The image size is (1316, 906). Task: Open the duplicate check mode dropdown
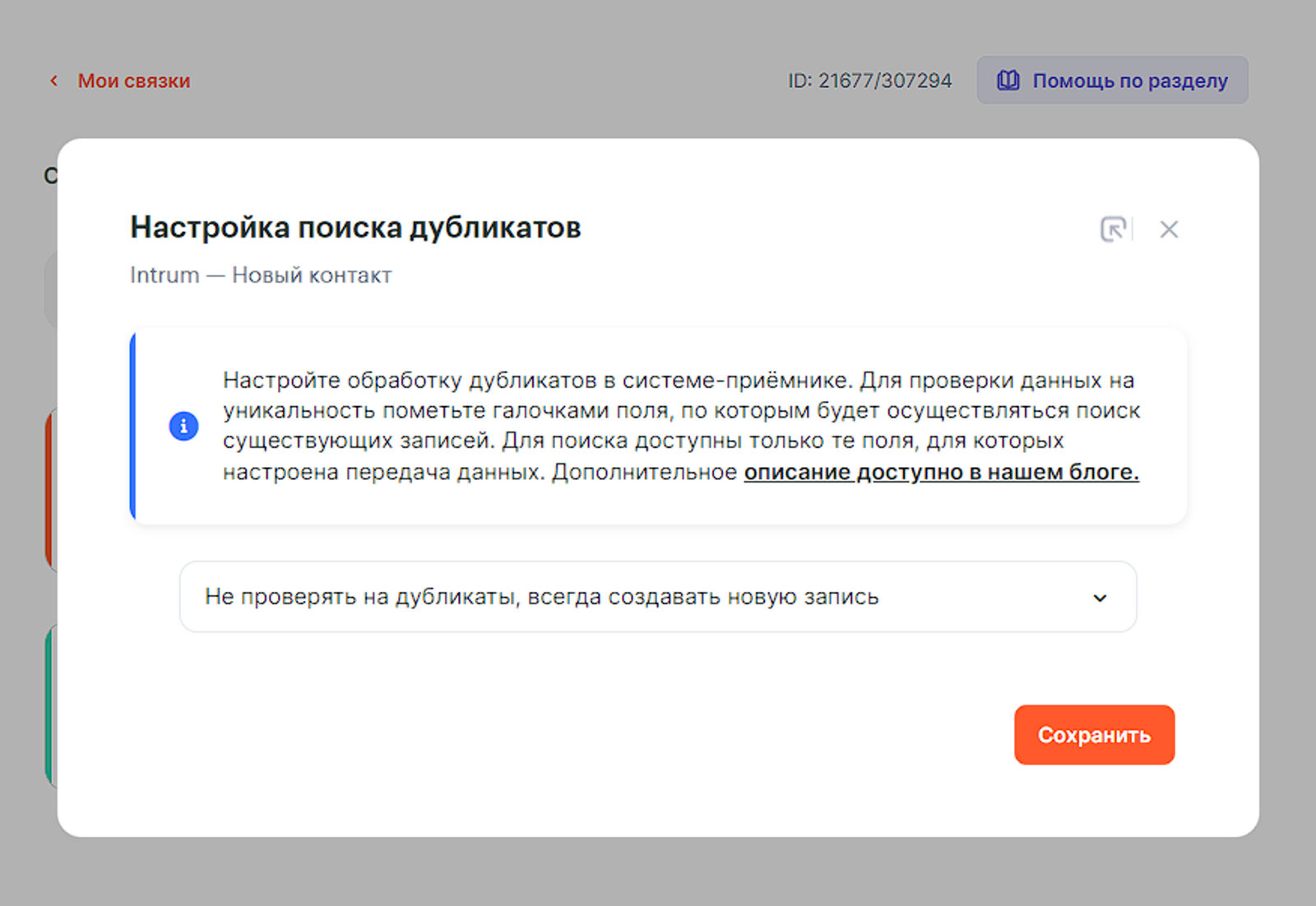(657, 597)
